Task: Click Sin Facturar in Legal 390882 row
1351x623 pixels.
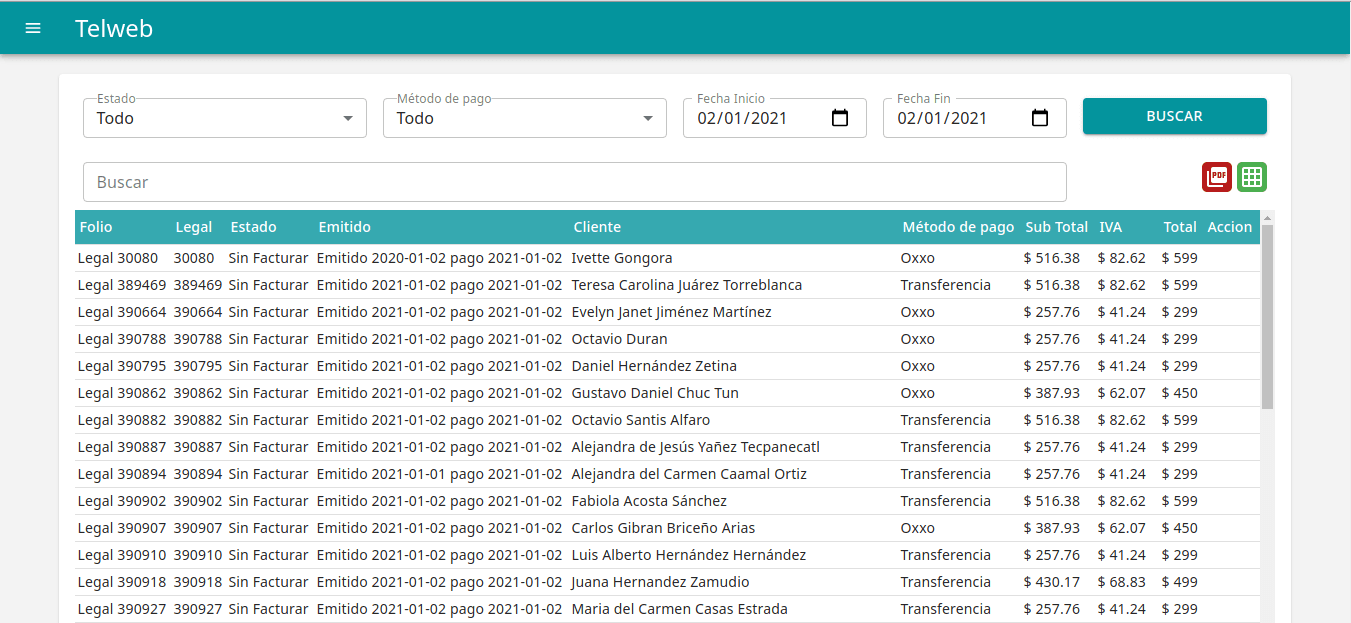Action: [x=268, y=420]
